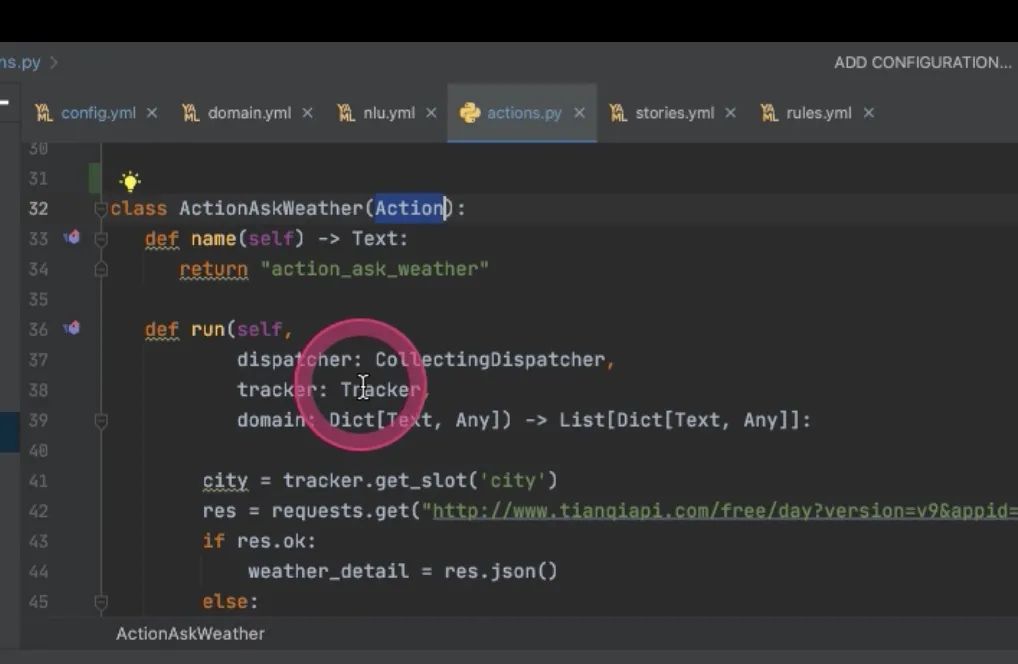Toggle the else block fold on line 45
Image resolution: width=1018 pixels, height=664 pixels.
[101, 602]
